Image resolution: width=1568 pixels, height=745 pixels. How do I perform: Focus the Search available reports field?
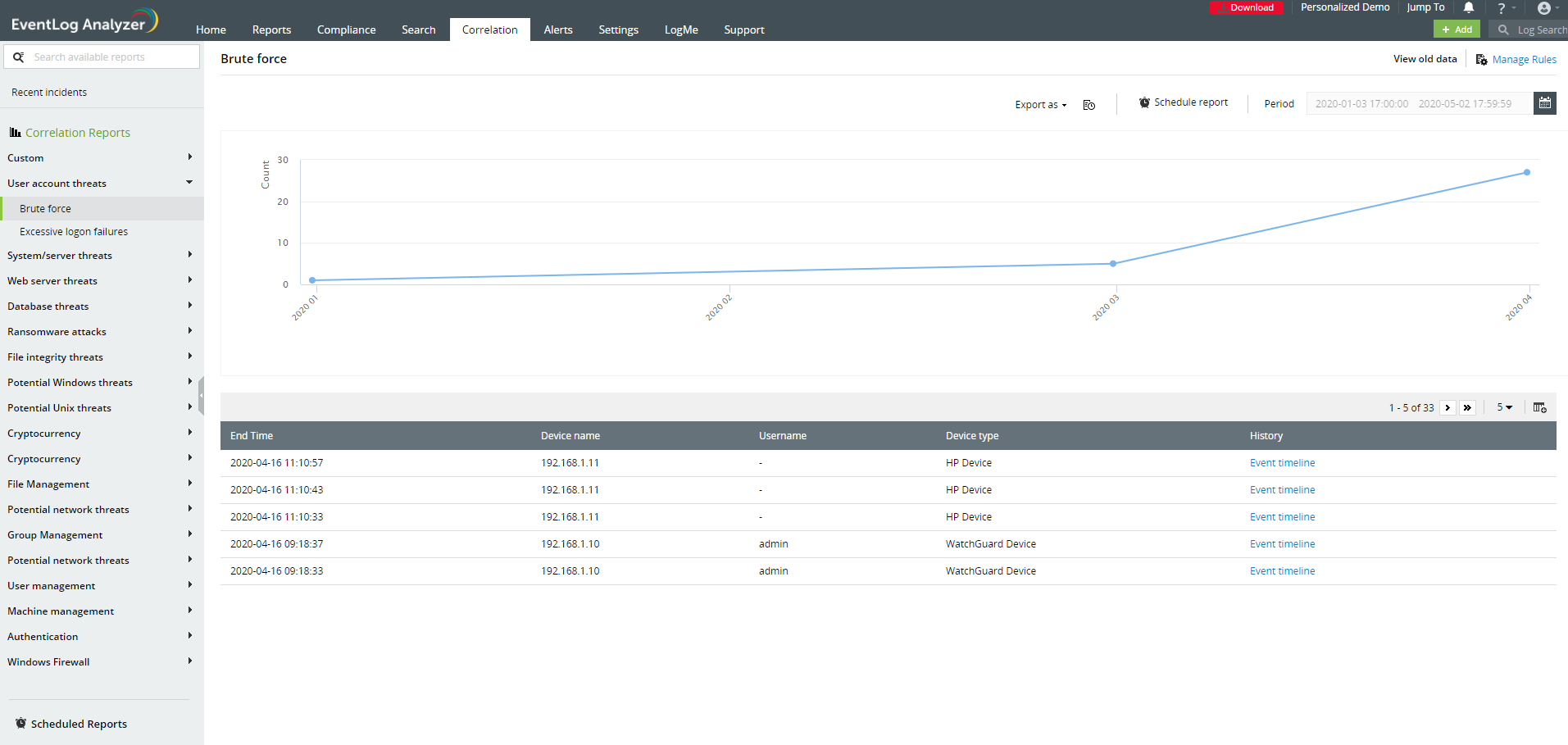111,57
